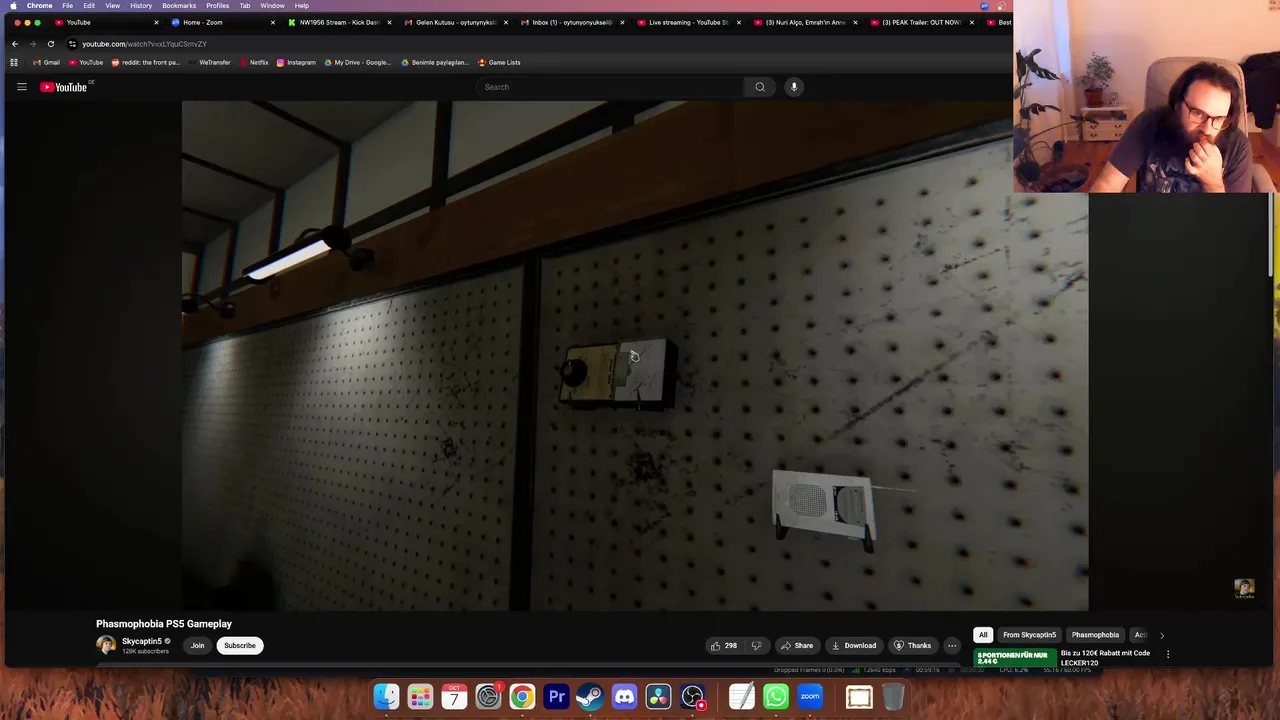Open the View menu in menu bar
This screenshot has height=720, width=1280.
(112, 6)
